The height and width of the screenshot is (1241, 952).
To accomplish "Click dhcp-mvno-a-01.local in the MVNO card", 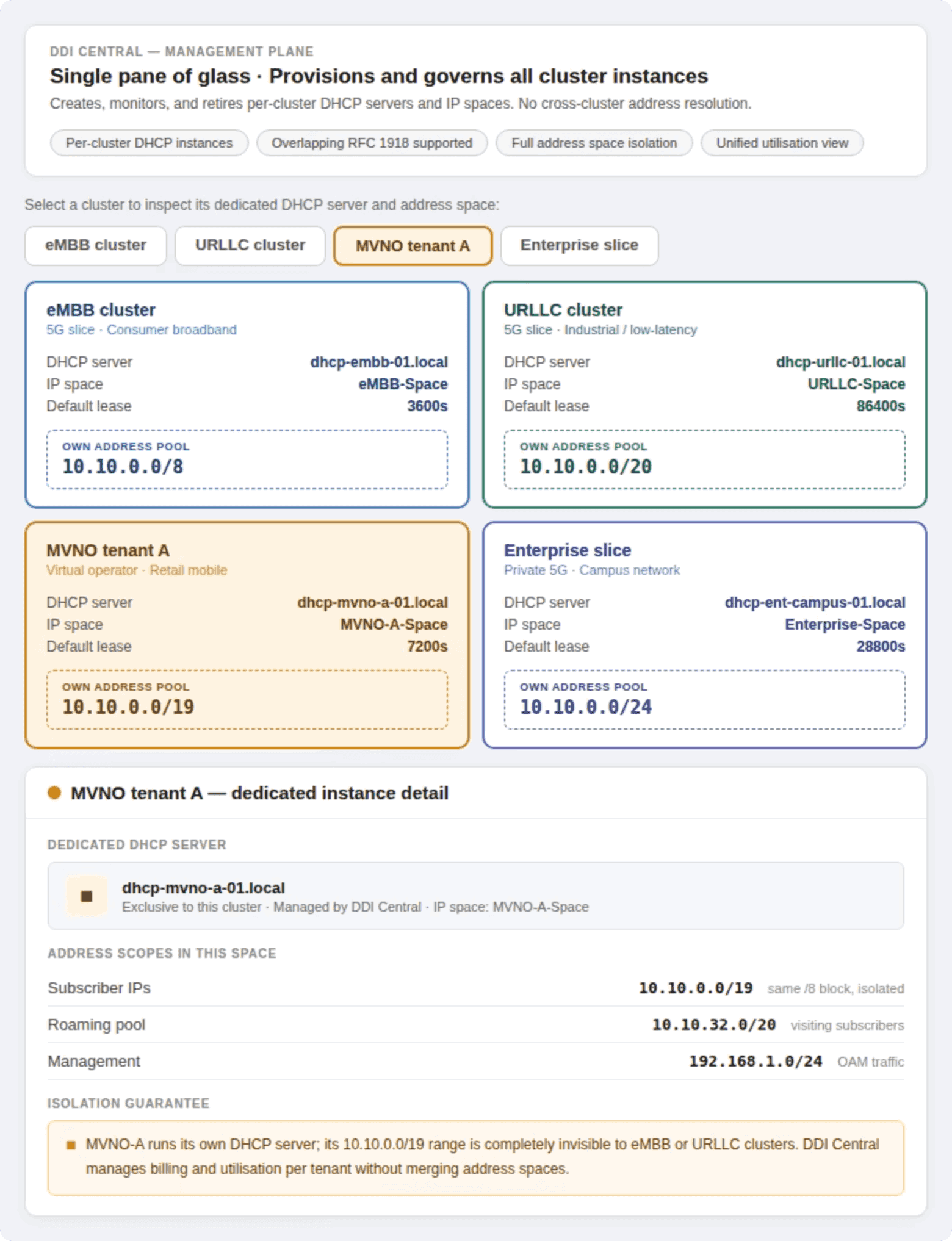I will click(372, 603).
